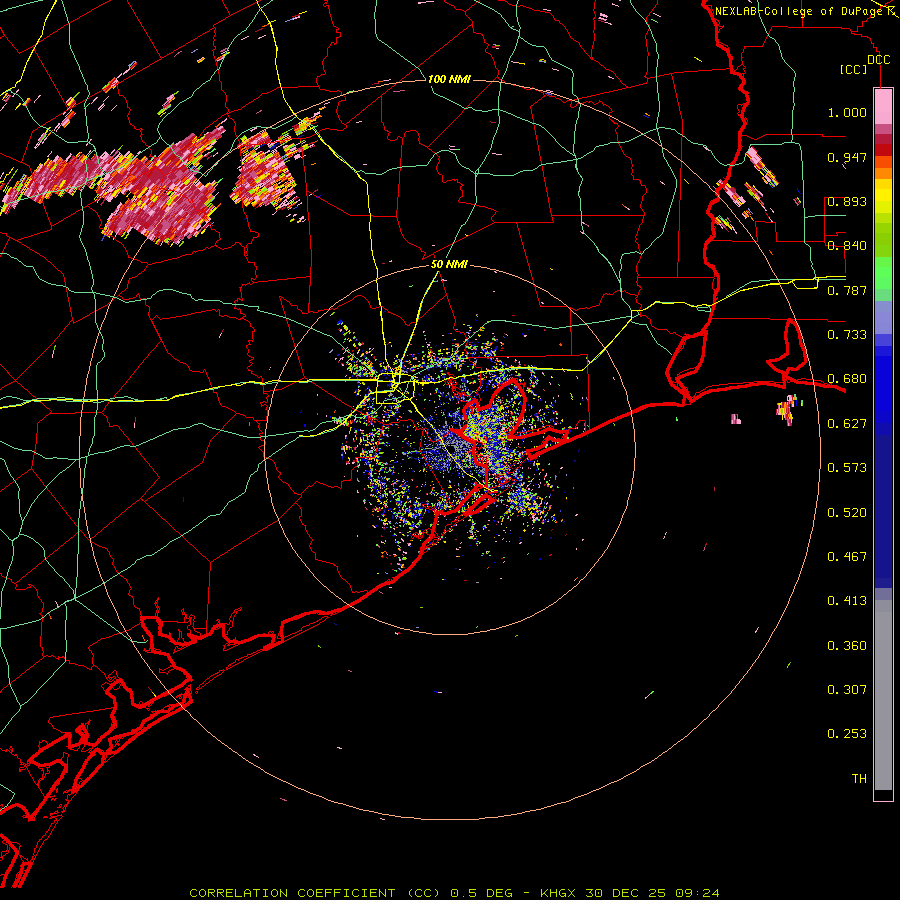Click the 50 NMI range ring label
This screenshot has height=900, width=900.
(x=449, y=265)
